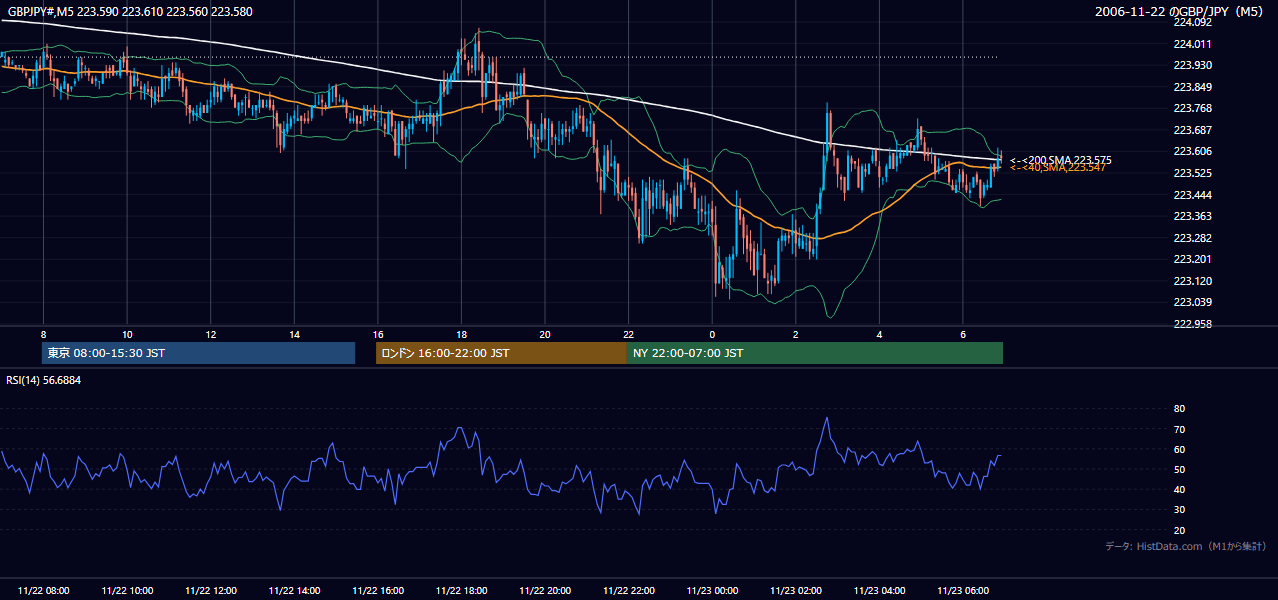Click the RSI 30 level label
This screenshot has width=1278, height=600.
[x=1179, y=510]
